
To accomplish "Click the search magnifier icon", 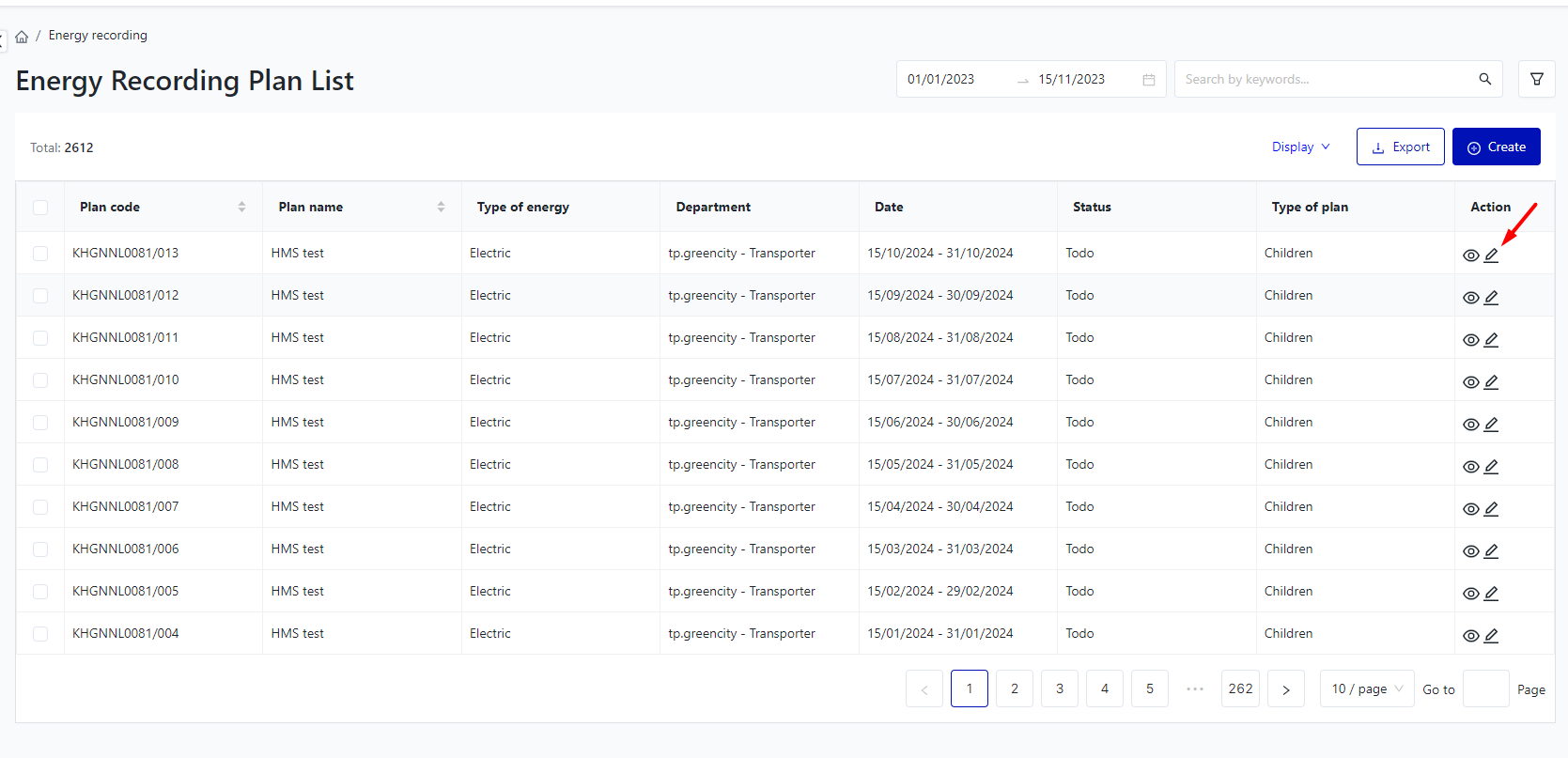I will 1484,80.
